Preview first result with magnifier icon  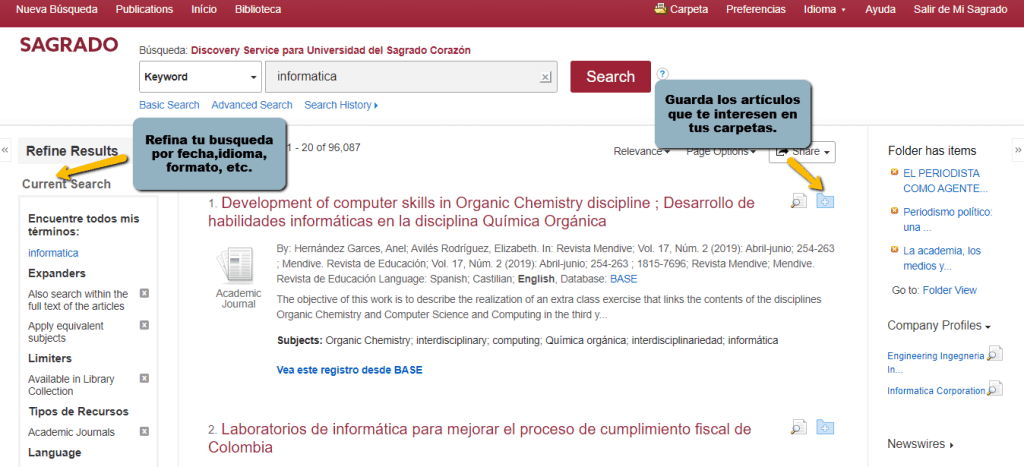(798, 202)
